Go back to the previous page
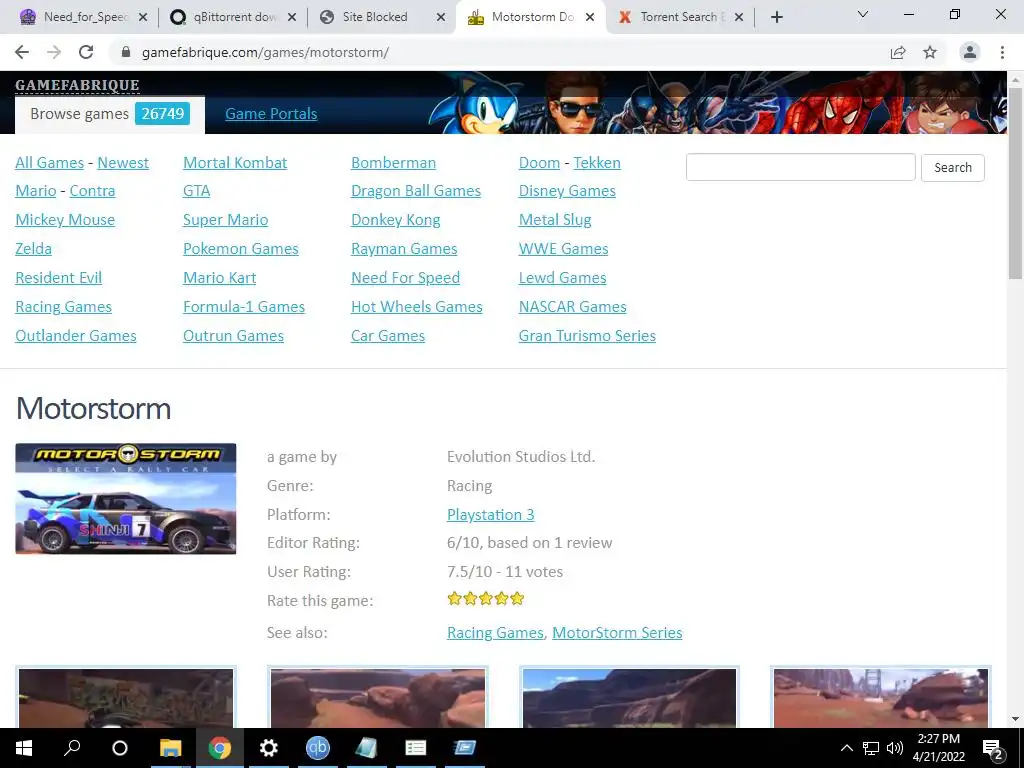Viewport: 1024px width, 768px height. click(x=22, y=52)
